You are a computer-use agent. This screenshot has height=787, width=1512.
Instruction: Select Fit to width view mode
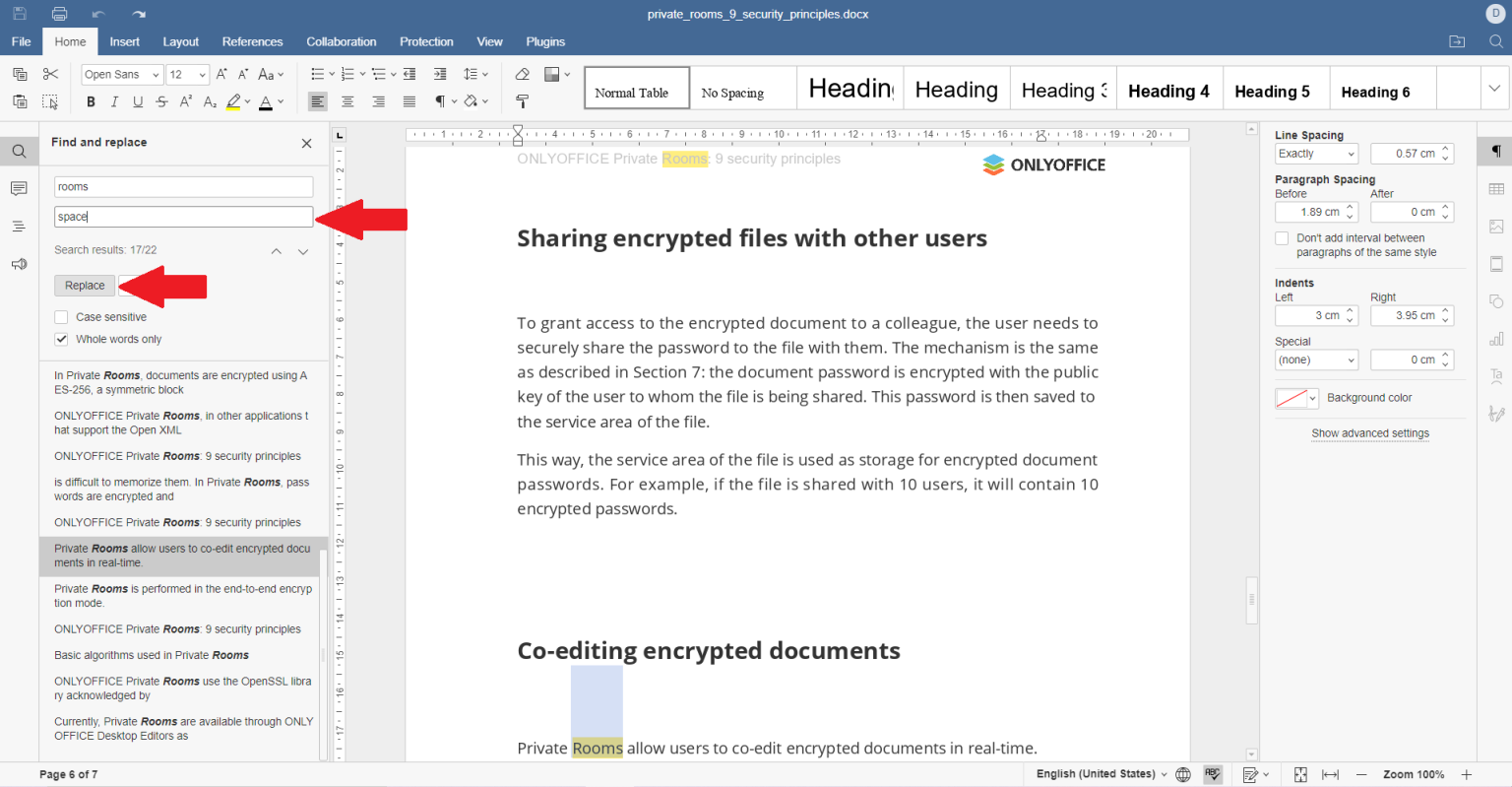click(x=1329, y=774)
